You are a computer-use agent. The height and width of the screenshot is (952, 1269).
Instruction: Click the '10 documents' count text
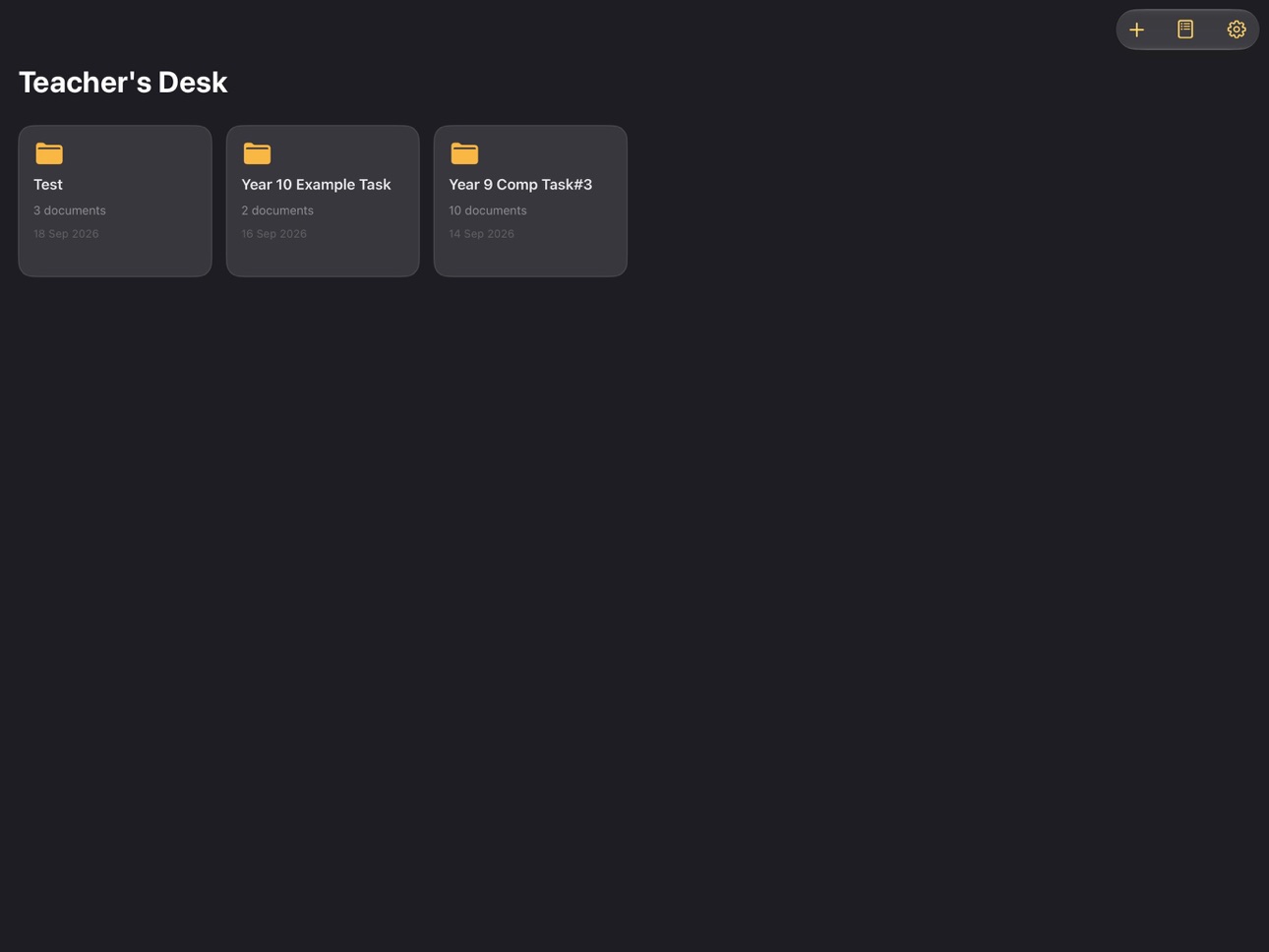[488, 210]
